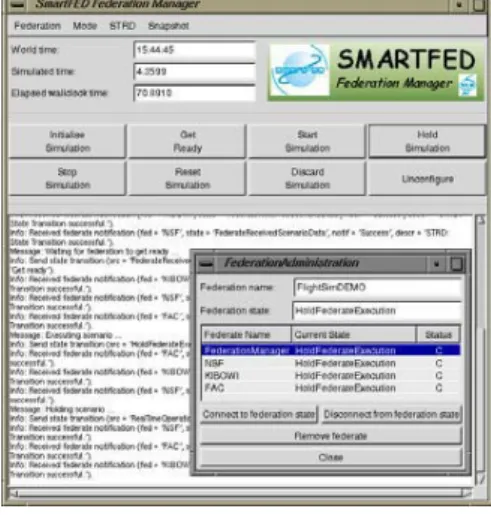
Task: Click the log scrollbar down arrow
Action: point(480,478)
